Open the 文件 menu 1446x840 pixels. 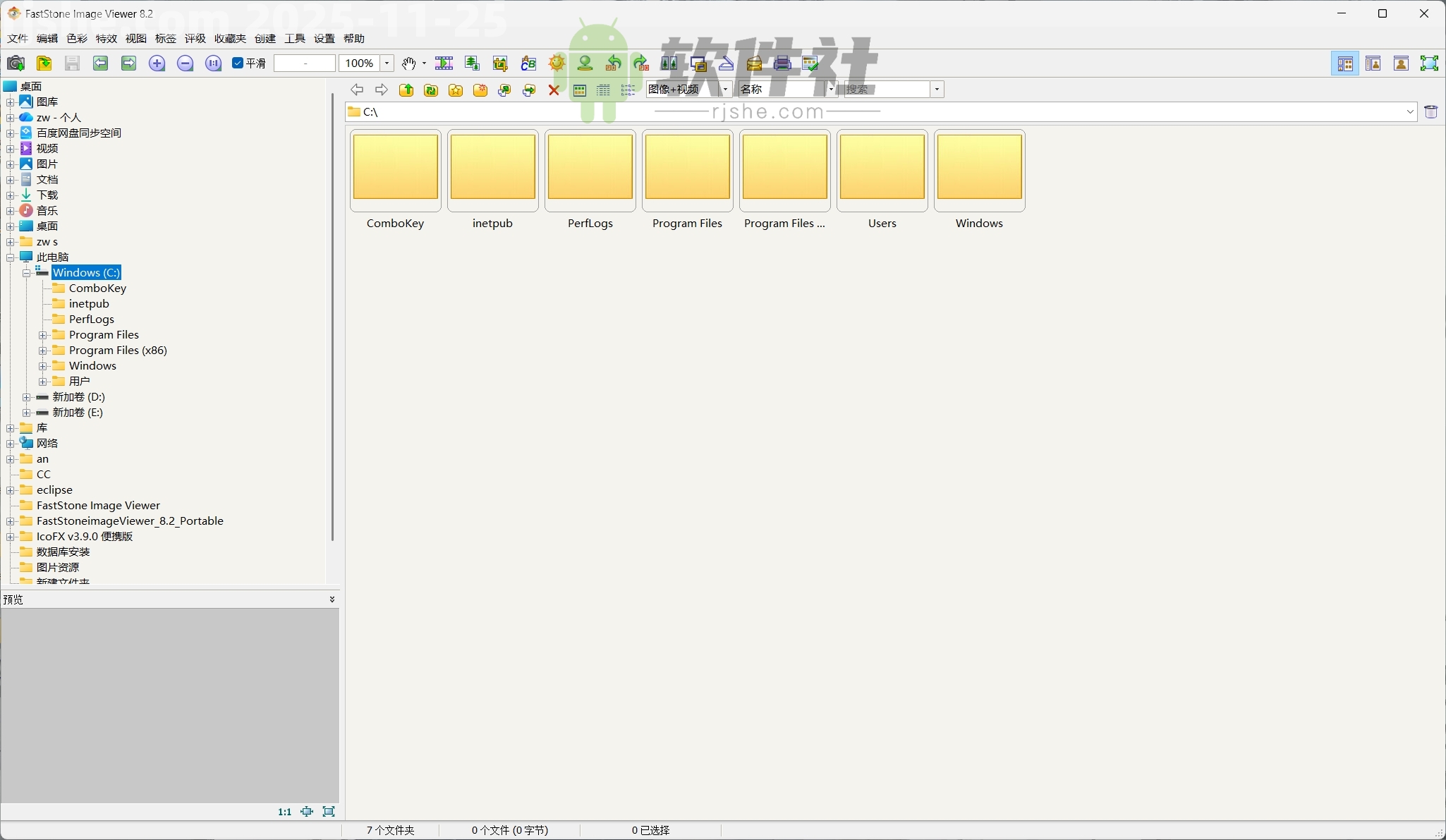click(17, 38)
